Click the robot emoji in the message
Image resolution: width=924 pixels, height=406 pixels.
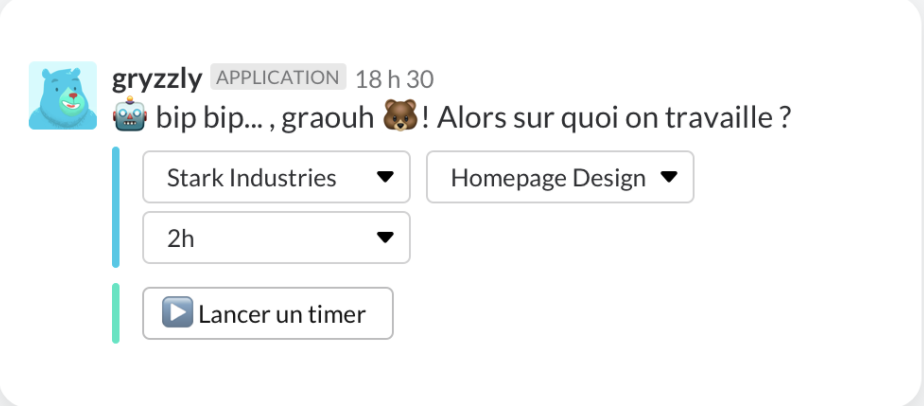(x=131, y=118)
